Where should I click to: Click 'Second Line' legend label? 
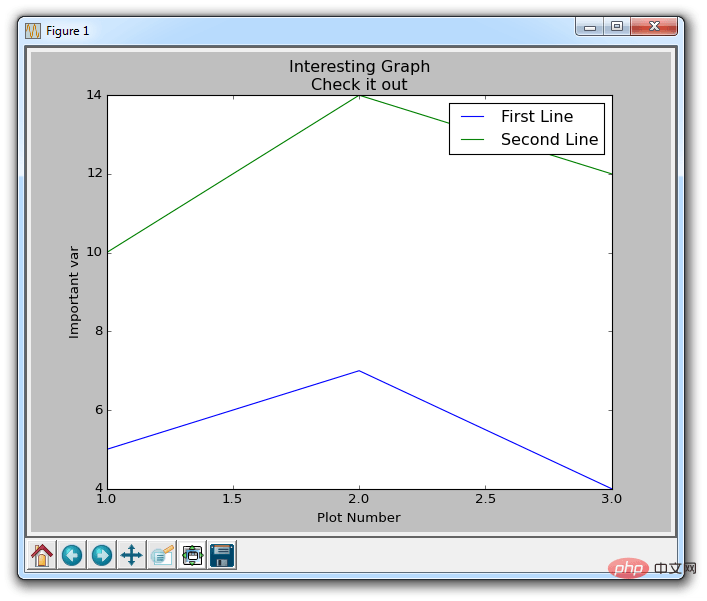pyautogui.click(x=550, y=139)
